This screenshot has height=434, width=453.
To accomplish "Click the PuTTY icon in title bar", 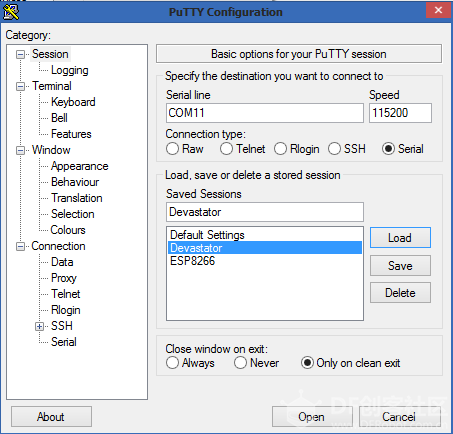I will [11, 12].
